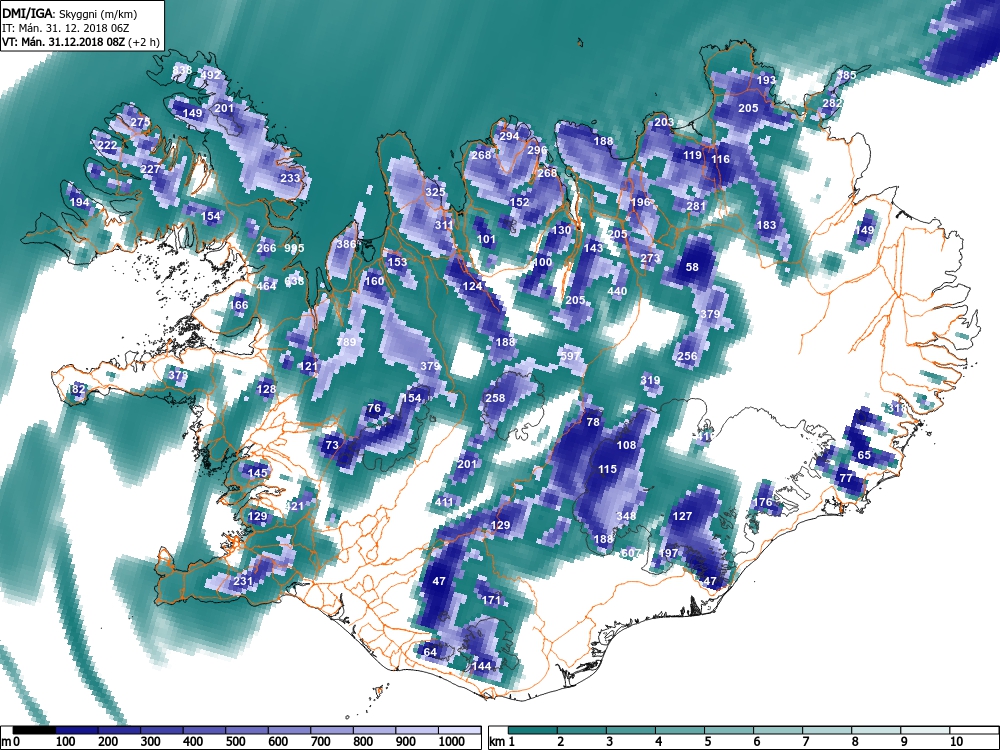Click the visibility value 115

(607, 469)
